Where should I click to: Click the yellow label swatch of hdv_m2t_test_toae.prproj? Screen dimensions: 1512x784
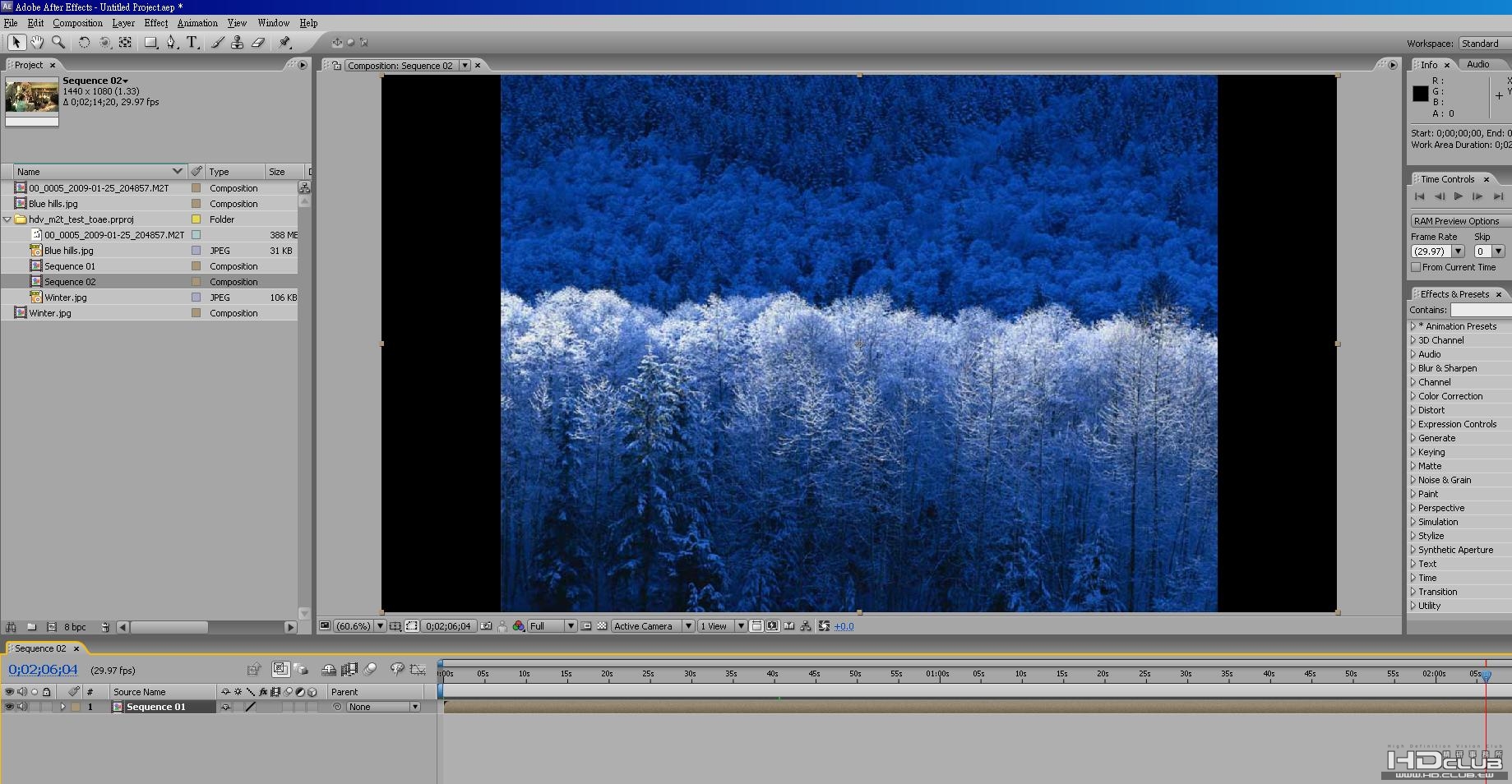pos(196,219)
